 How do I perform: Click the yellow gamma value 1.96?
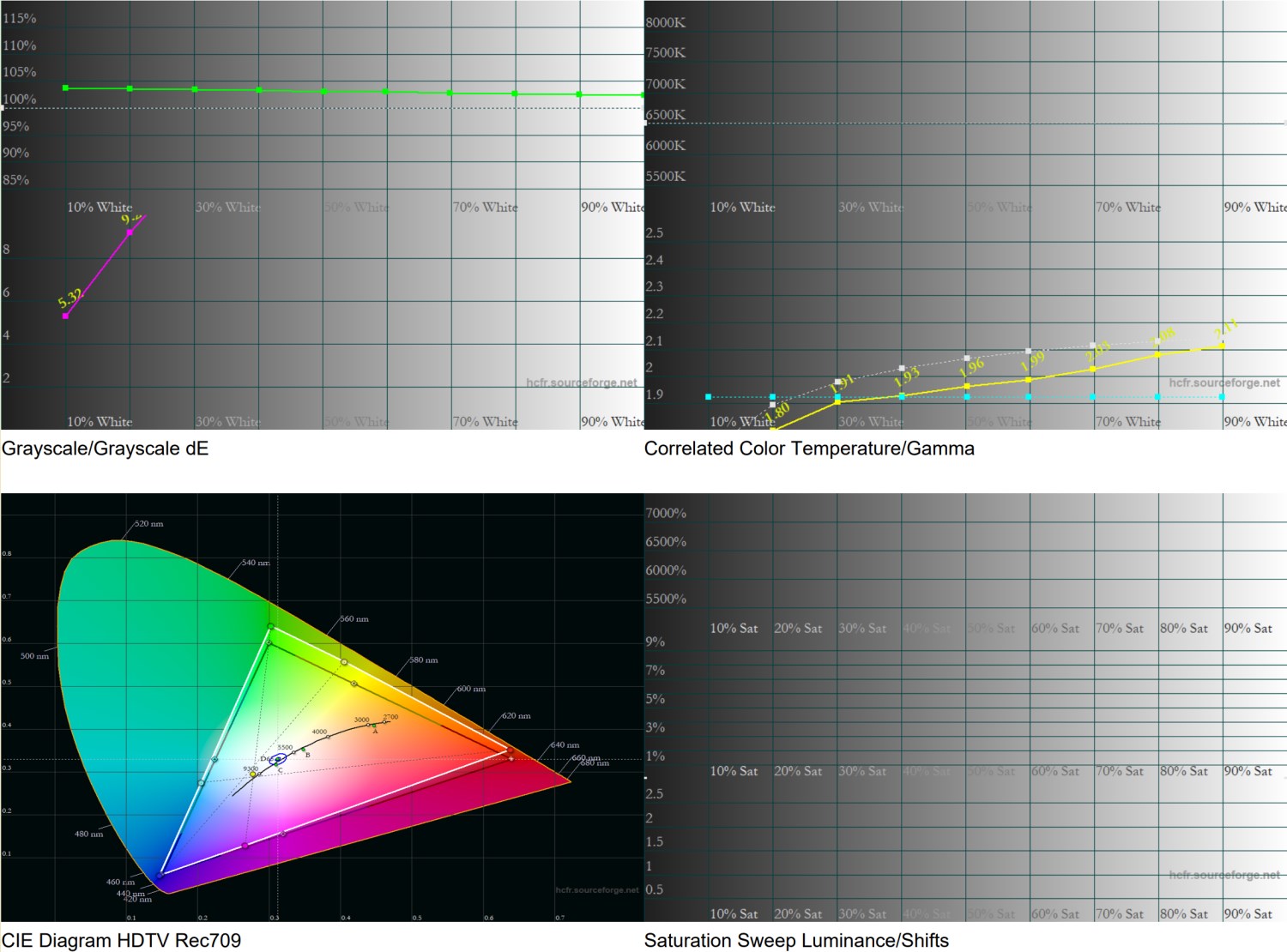pos(971,368)
